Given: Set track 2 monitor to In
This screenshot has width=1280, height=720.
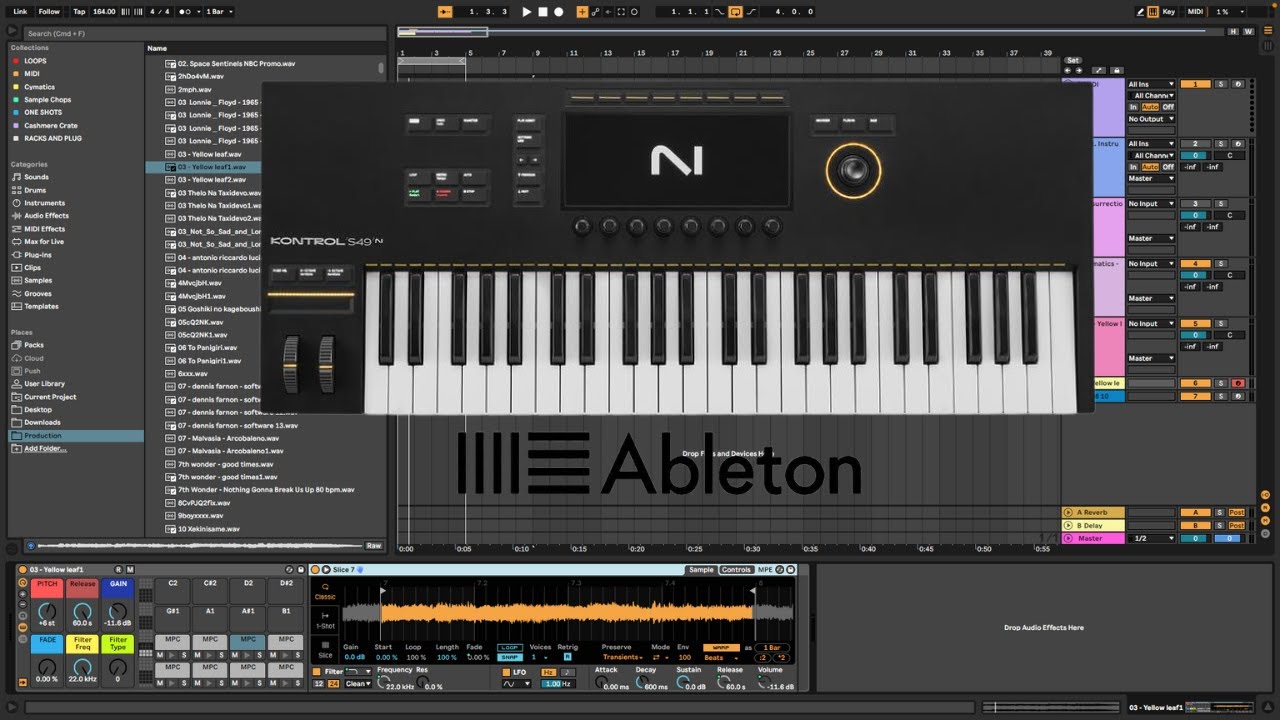Looking at the screenshot, I should pyautogui.click(x=1133, y=167).
